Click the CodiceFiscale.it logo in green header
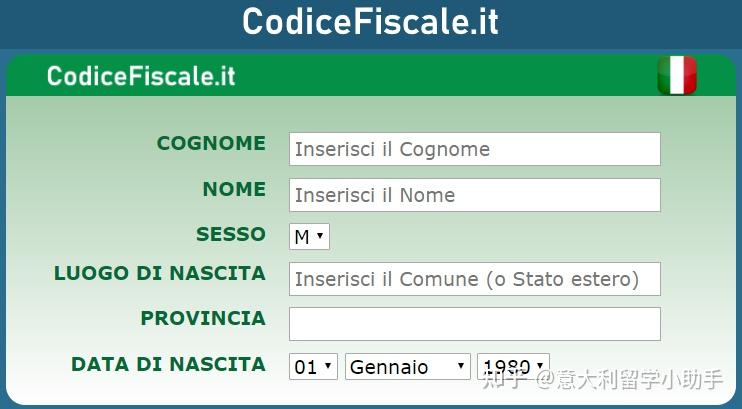Screen dimensions: 742x409 pyautogui.click(x=141, y=77)
